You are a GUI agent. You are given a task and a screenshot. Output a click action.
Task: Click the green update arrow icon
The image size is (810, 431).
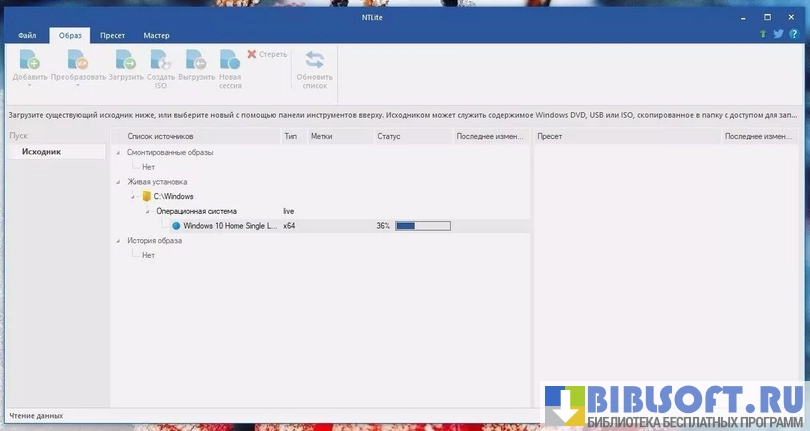click(763, 34)
